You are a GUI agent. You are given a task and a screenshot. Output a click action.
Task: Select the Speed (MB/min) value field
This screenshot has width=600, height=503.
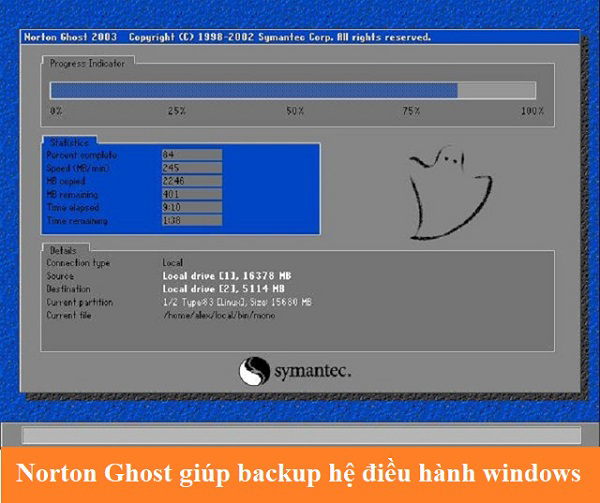tap(191, 168)
